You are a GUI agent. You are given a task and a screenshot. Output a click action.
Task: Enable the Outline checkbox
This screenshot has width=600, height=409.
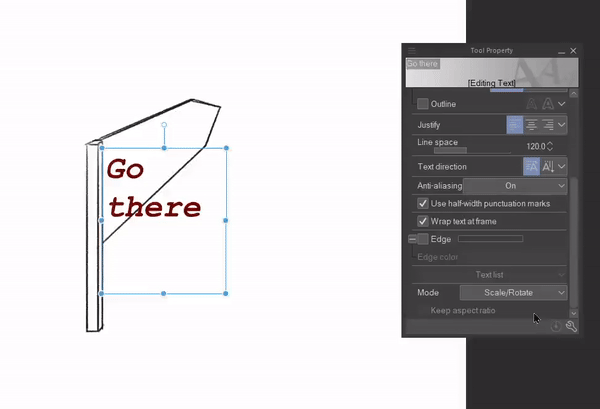click(x=422, y=104)
